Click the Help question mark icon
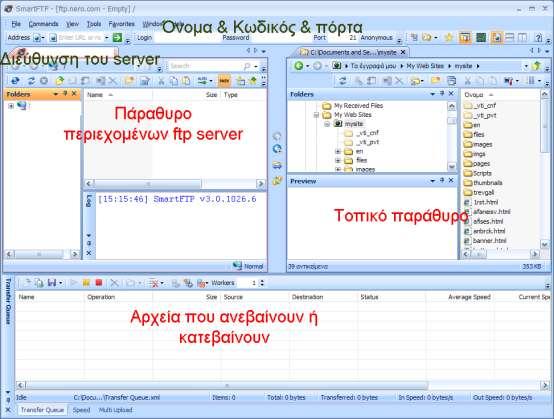The width and height of the screenshot is (554, 419). [538, 37]
